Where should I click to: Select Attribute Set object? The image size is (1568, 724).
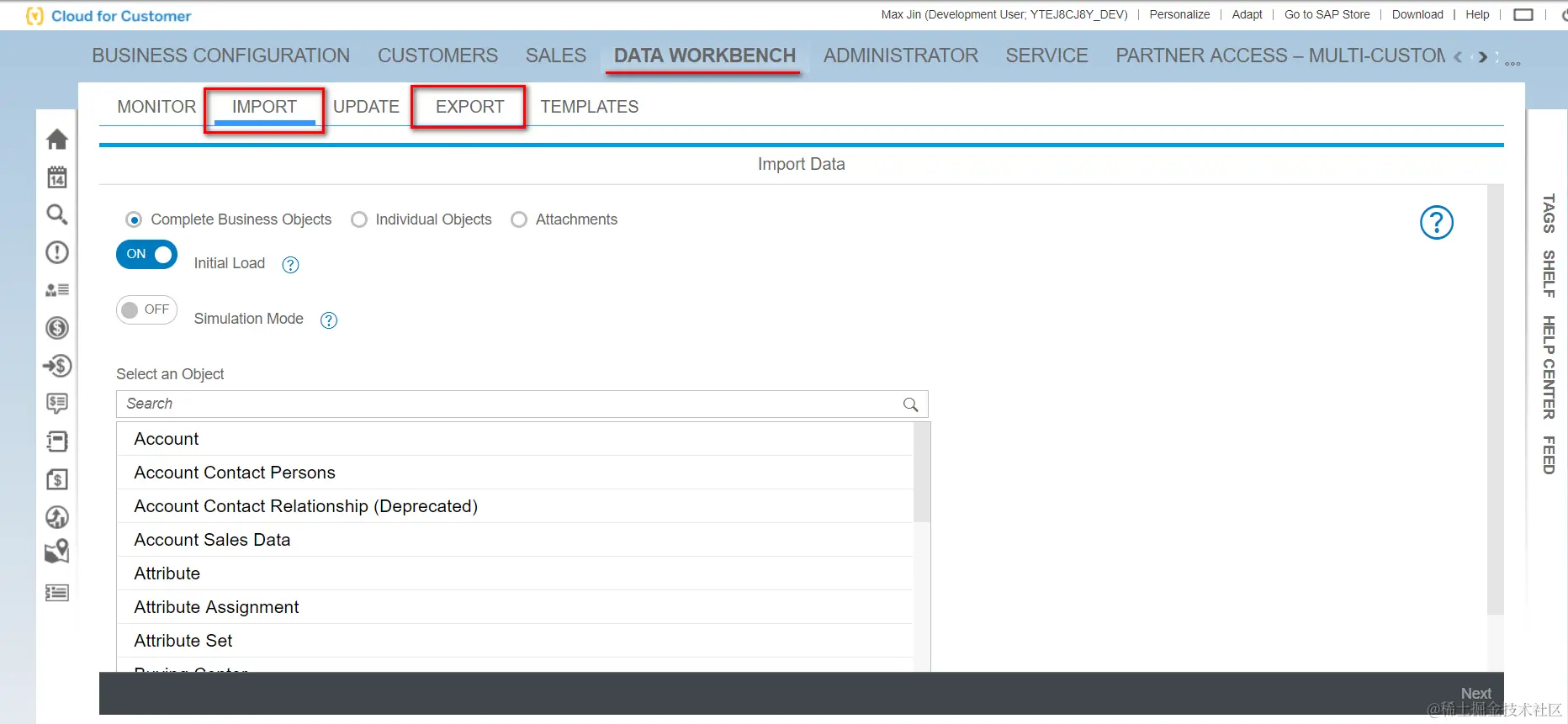[x=515, y=641]
